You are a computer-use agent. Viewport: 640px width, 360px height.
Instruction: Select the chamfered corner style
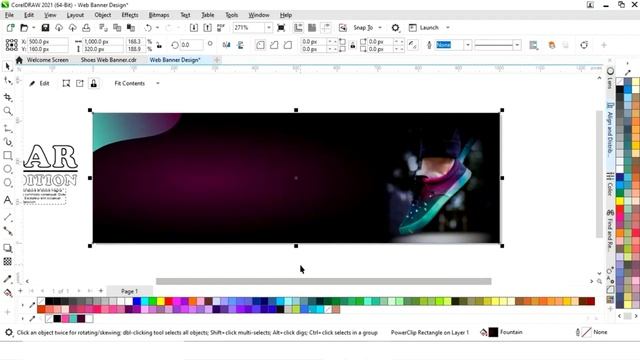coord(288,45)
